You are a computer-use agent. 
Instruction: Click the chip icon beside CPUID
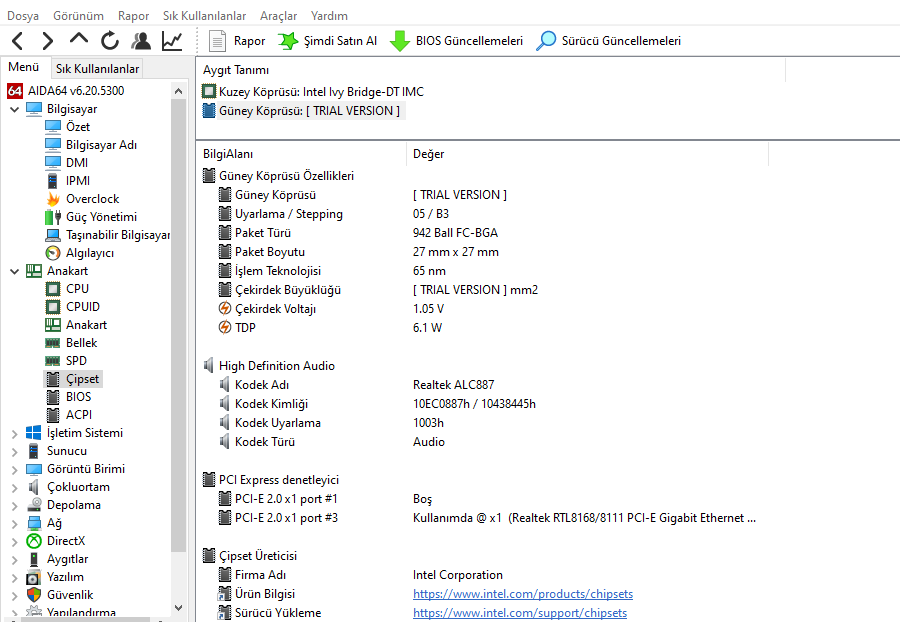click(x=53, y=307)
